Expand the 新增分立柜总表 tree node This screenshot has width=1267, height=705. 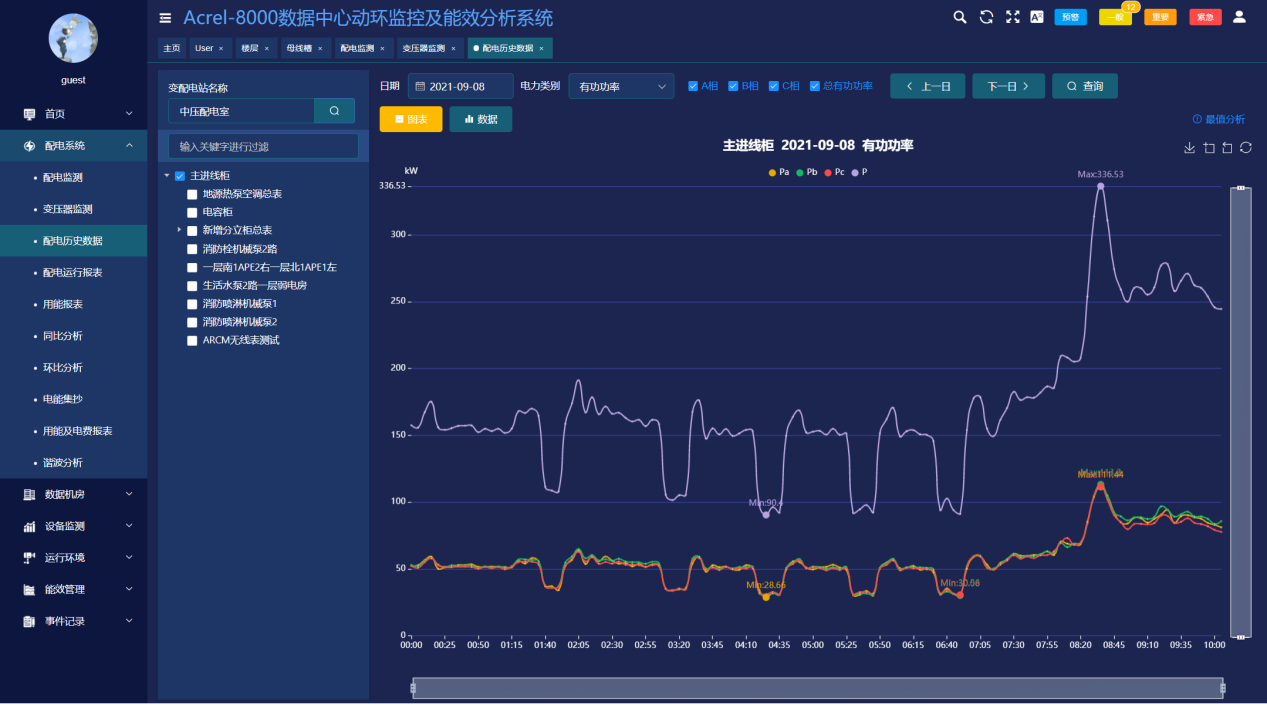[x=181, y=228]
